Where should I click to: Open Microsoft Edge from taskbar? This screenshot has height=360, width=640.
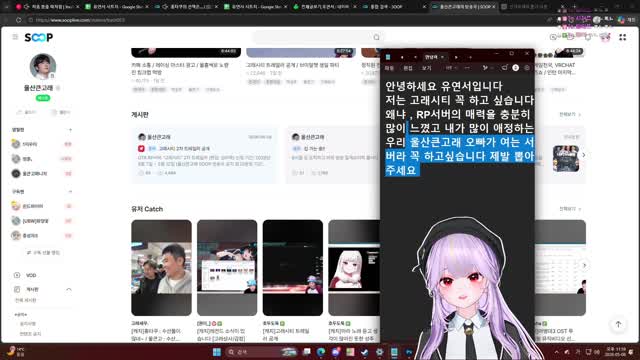point(321,352)
